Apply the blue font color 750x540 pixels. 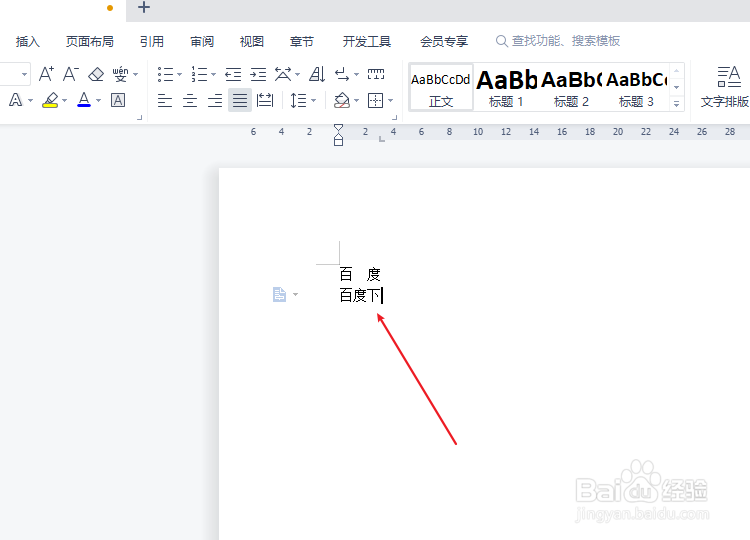pos(84,100)
